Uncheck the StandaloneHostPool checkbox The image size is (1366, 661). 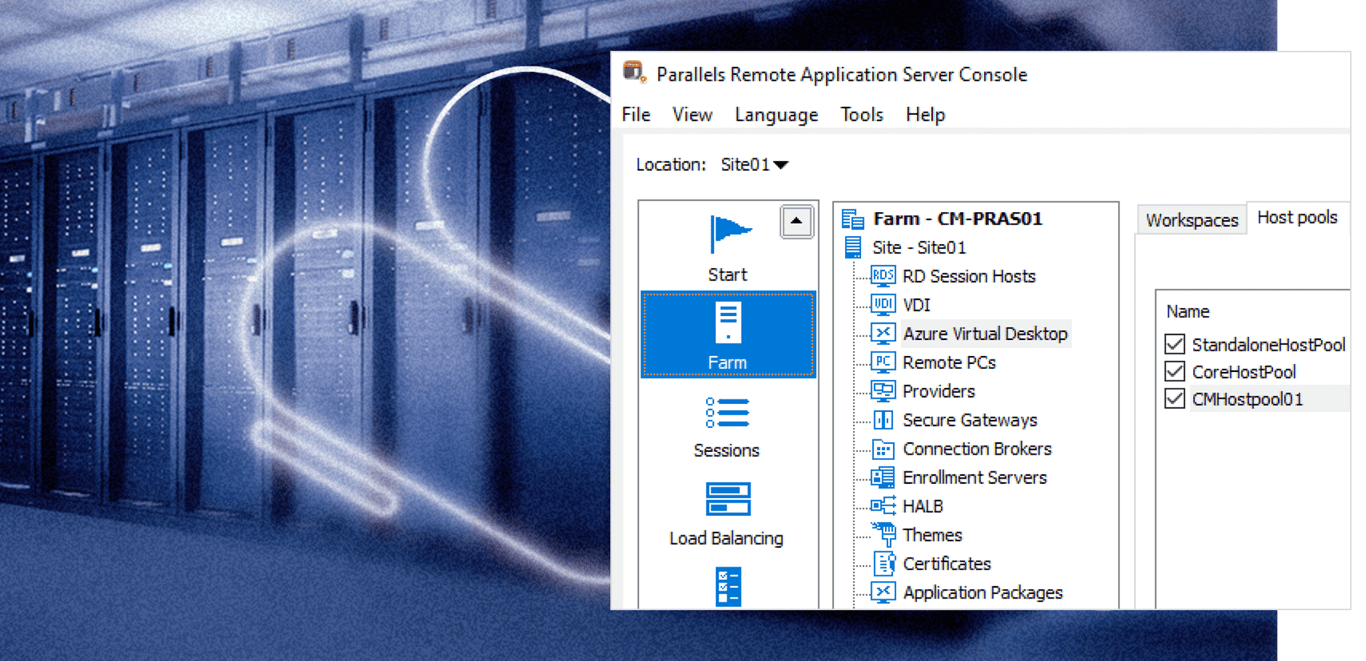click(1175, 345)
